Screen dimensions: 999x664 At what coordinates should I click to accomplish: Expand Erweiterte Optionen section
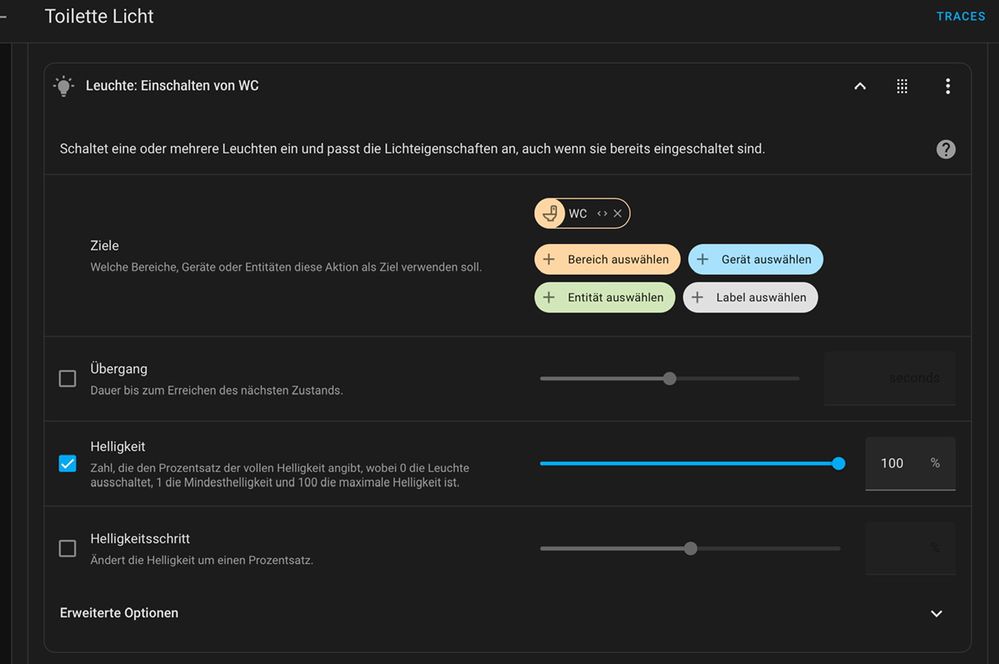click(936, 613)
